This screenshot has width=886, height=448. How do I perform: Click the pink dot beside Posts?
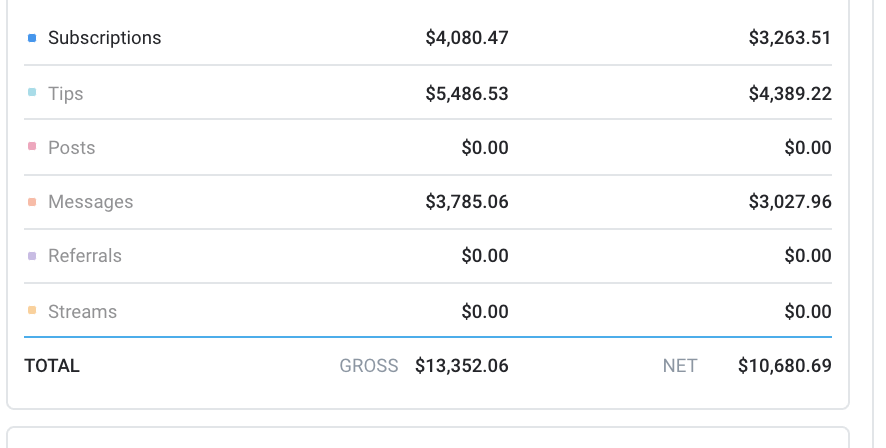pos(32,147)
